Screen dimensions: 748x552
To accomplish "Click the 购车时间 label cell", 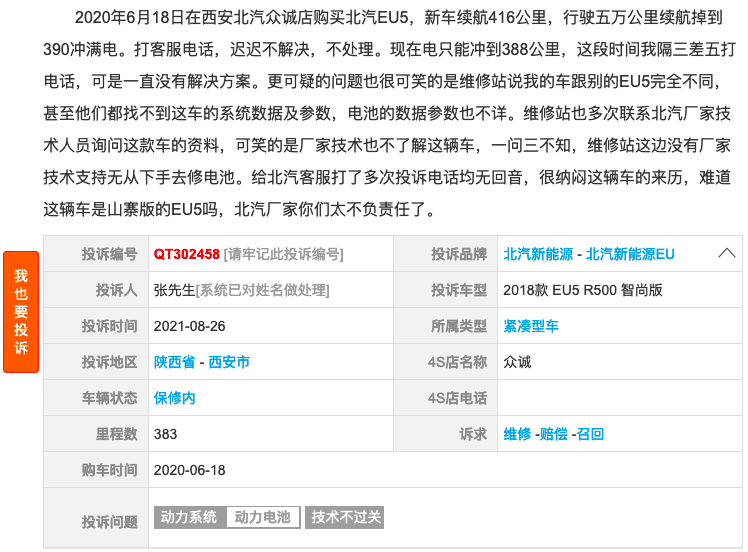I will pyautogui.click(x=96, y=470).
